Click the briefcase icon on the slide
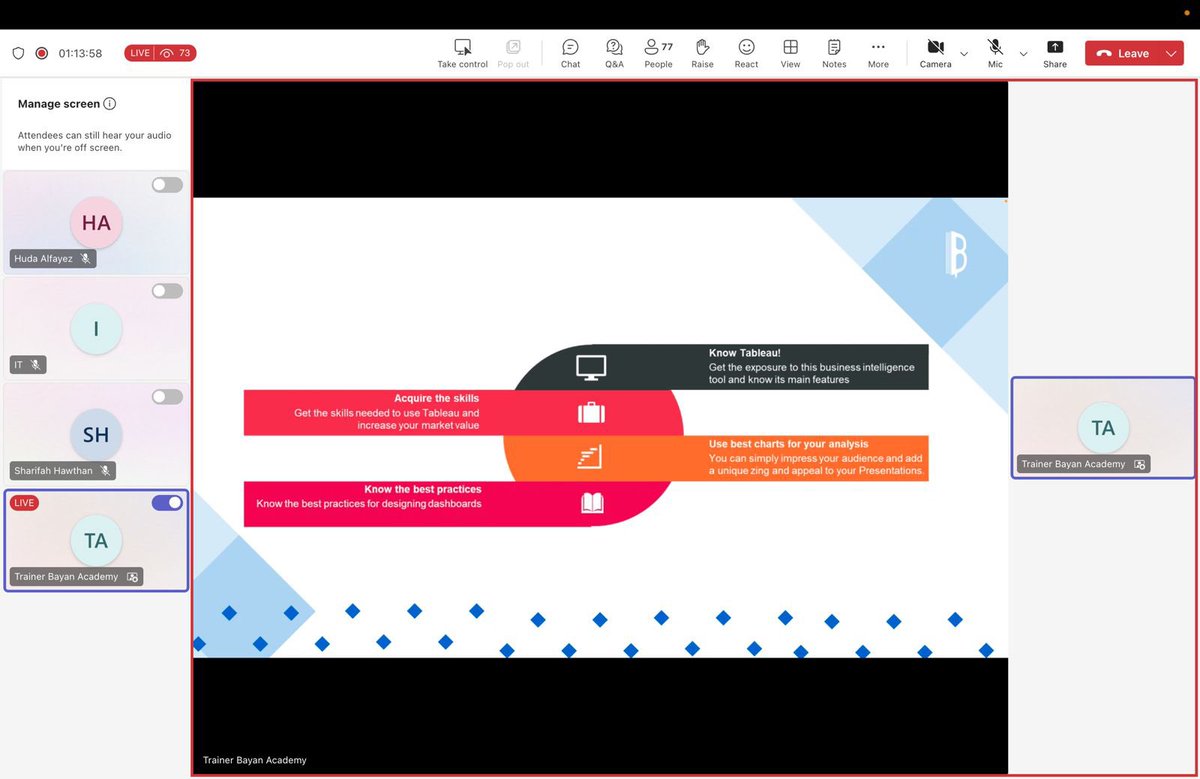1200x779 pixels. coord(591,412)
